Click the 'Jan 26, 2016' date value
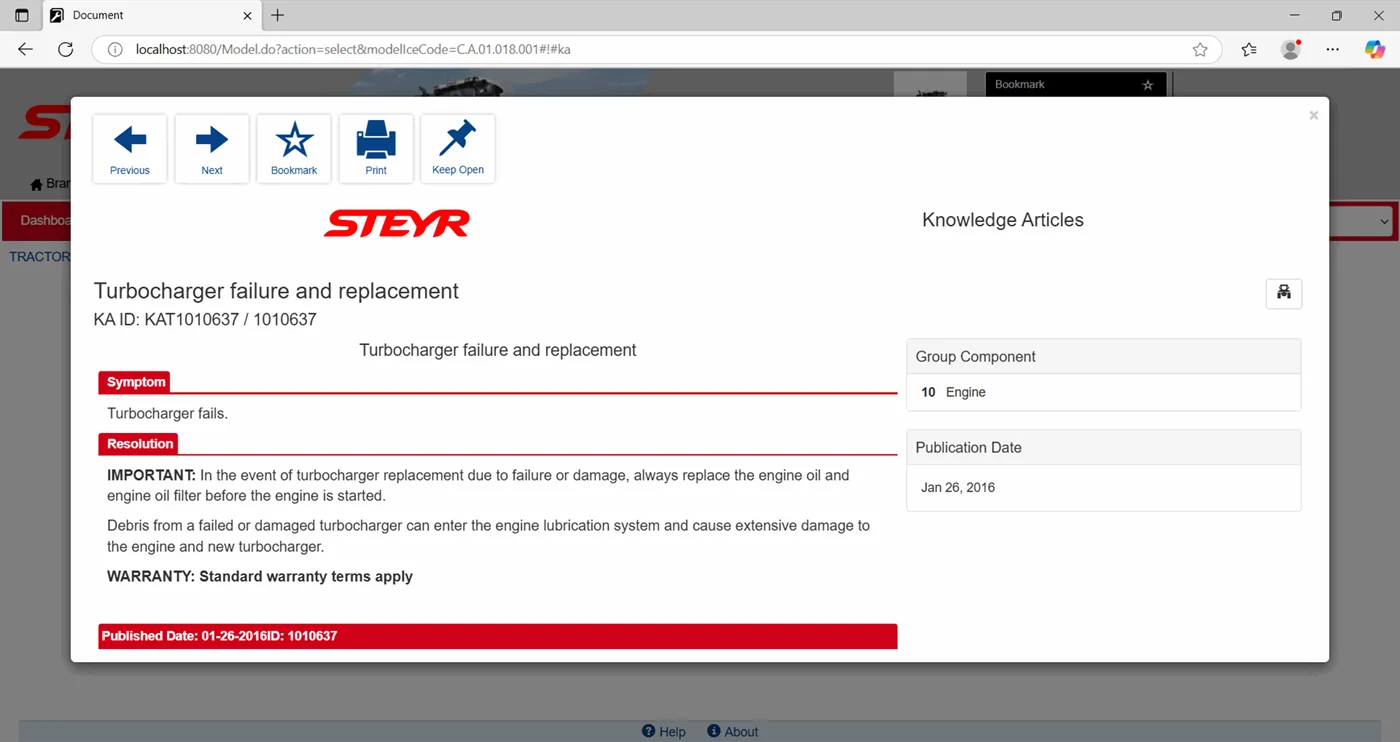The image size is (1400, 742). pos(958,488)
